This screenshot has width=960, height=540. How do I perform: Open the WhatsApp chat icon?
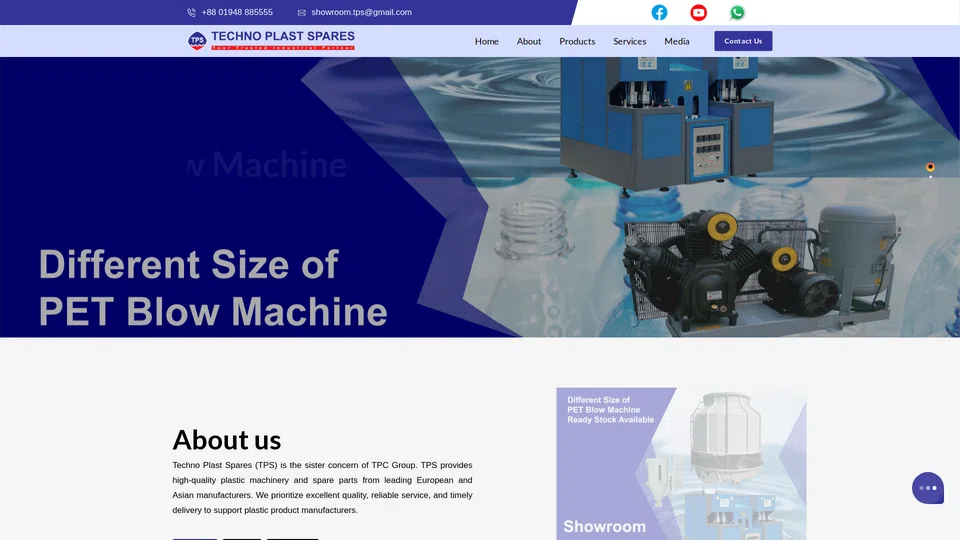pyautogui.click(x=737, y=12)
